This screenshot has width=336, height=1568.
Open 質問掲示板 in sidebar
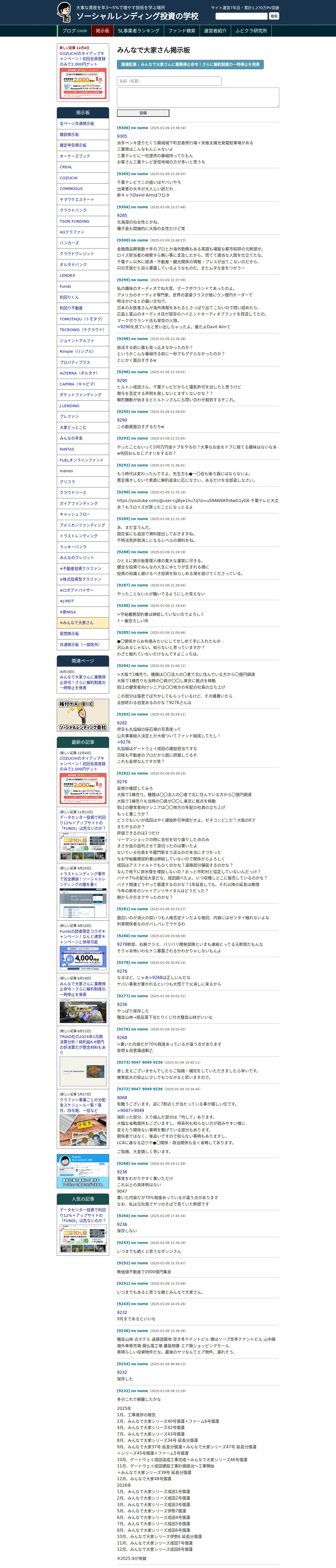tap(83, 634)
